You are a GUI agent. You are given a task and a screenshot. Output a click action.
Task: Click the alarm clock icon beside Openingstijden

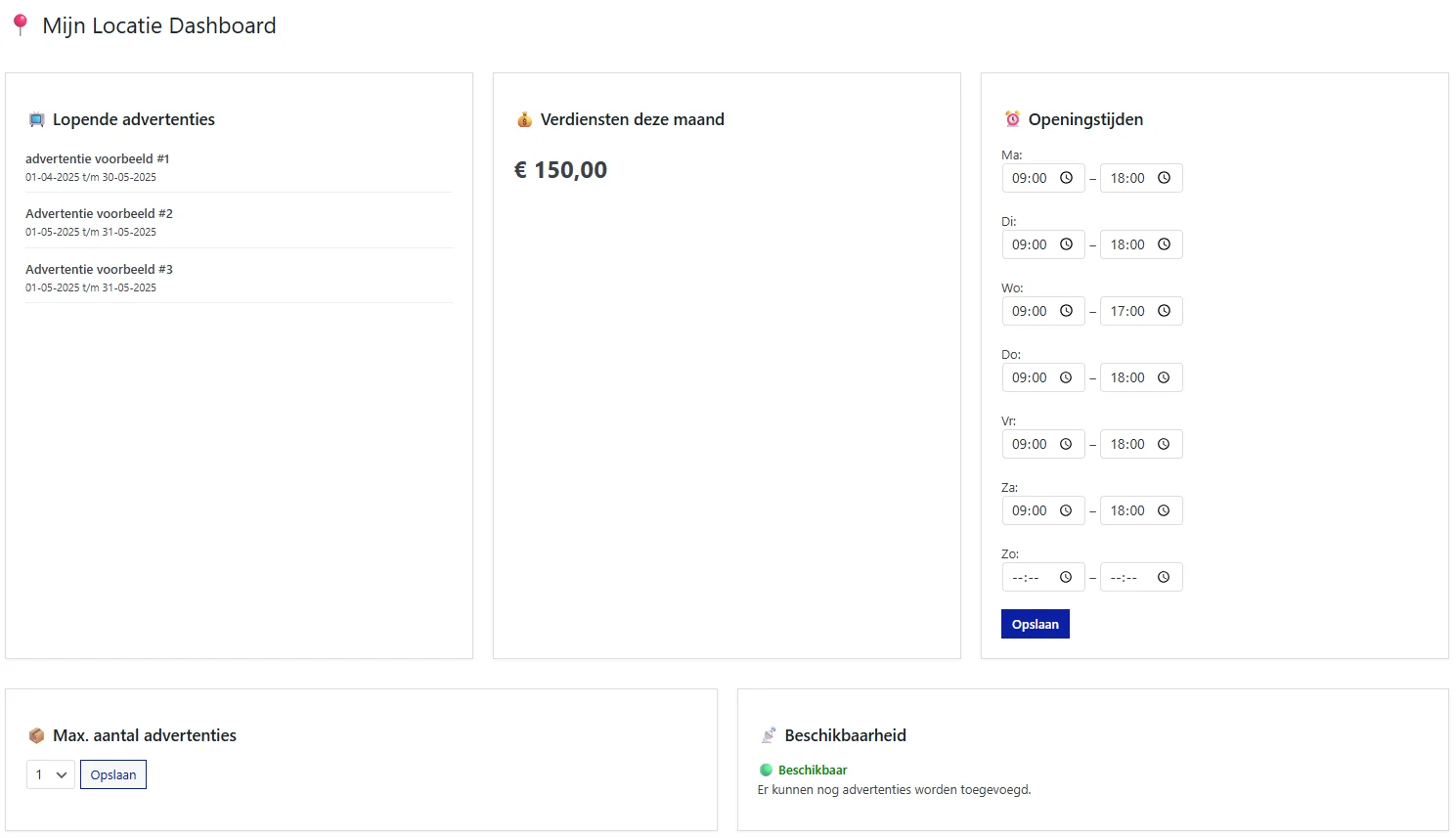coord(1012,119)
